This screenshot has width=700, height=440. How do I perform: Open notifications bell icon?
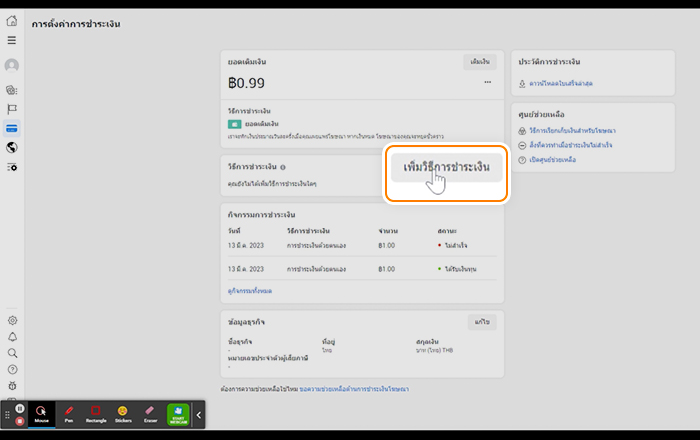click(x=12, y=337)
